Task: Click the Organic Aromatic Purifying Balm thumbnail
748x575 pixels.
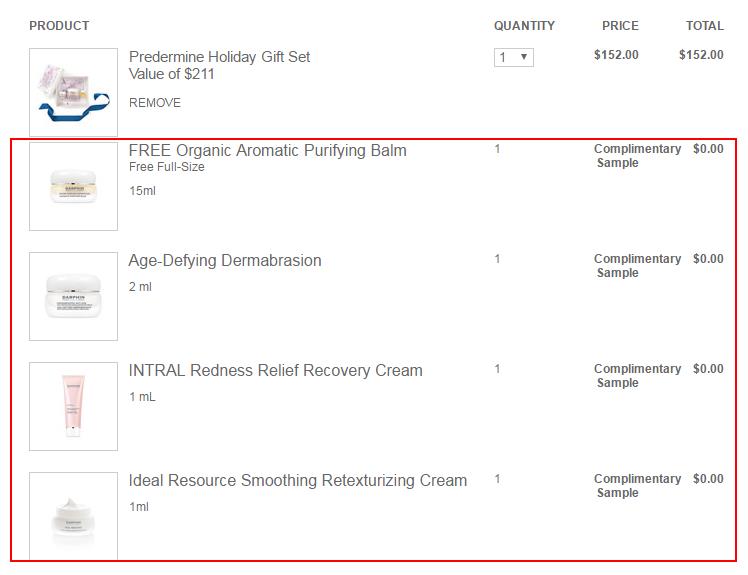Action: tap(73, 186)
